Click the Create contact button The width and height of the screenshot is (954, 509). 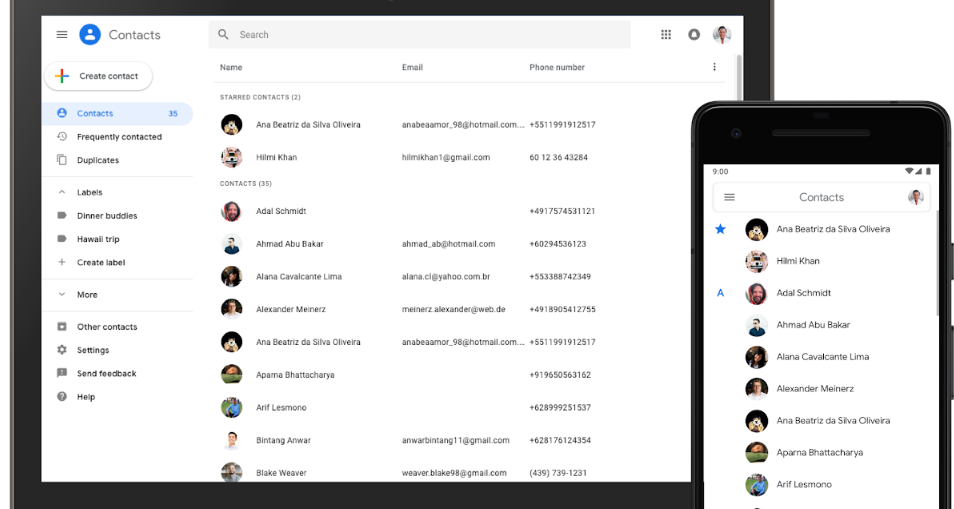coord(98,76)
